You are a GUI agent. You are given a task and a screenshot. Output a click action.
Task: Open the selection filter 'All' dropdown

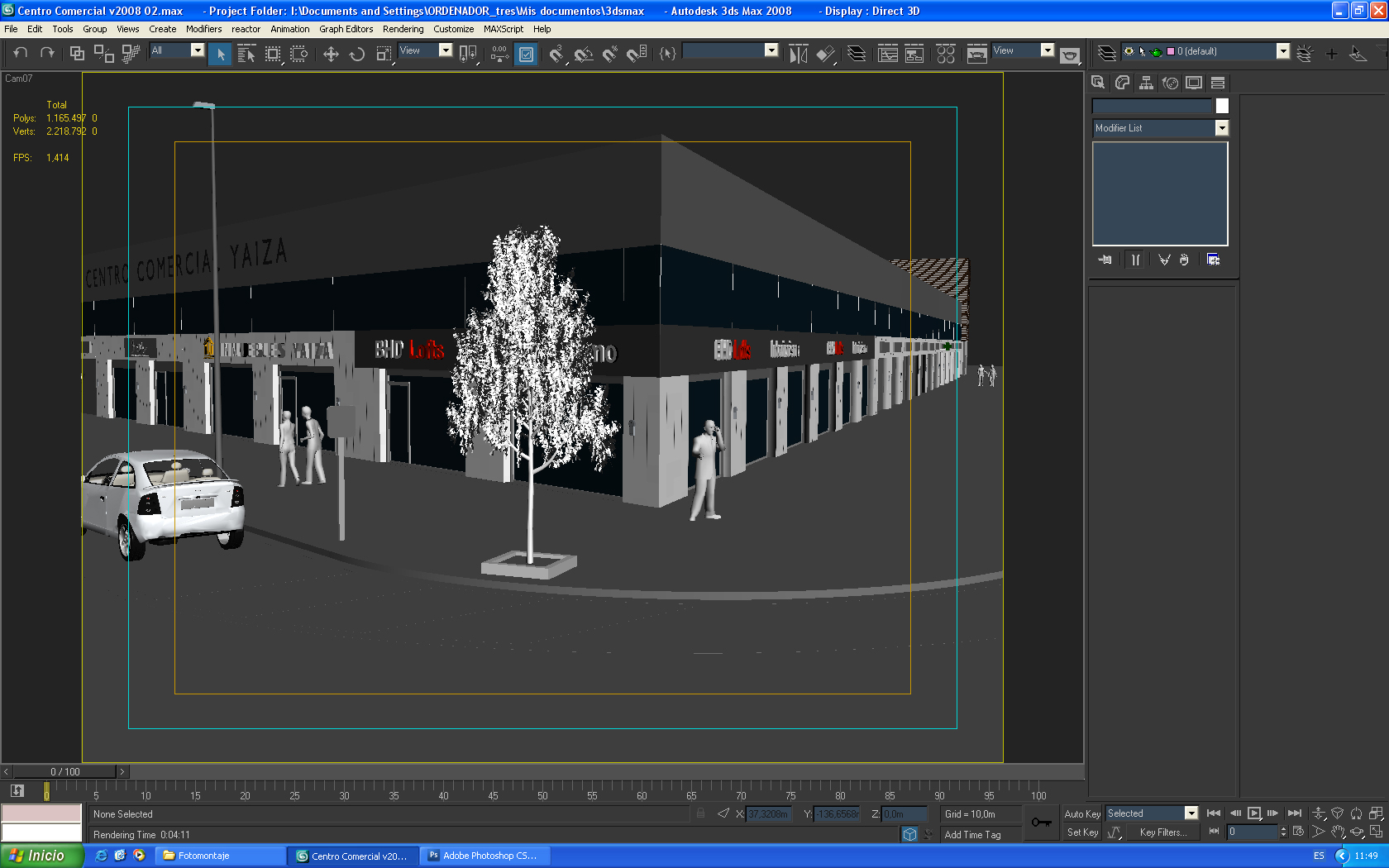[197, 50]
